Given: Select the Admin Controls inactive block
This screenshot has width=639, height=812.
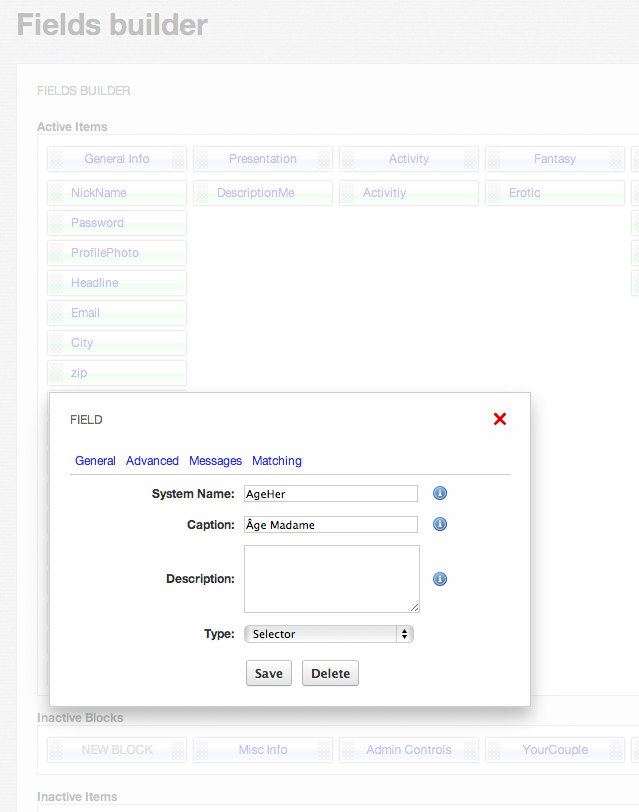Looking at the screenshot, I should [x=409, y=750].
